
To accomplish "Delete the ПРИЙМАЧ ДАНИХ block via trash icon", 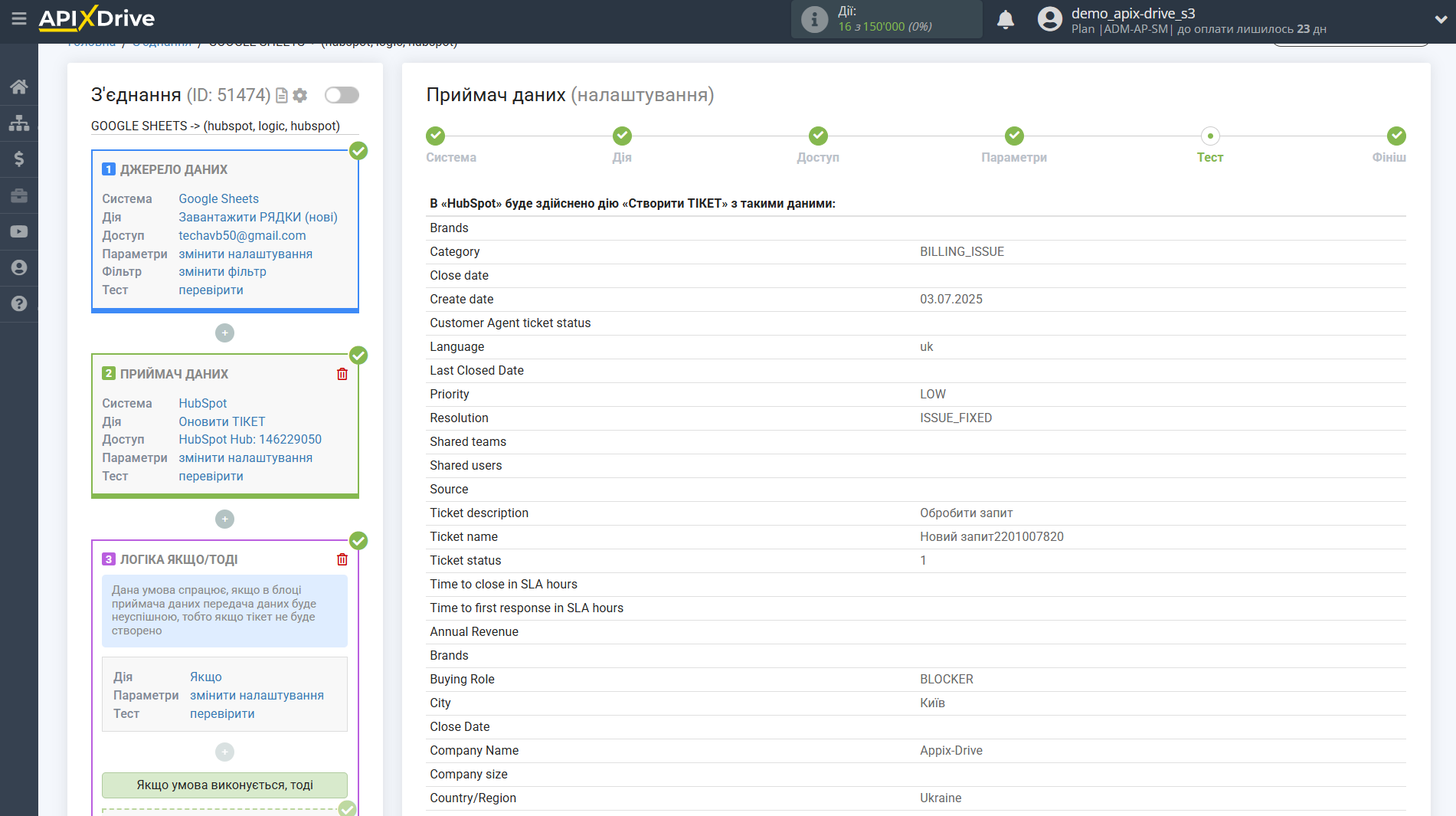I will (x=342, y=374).
